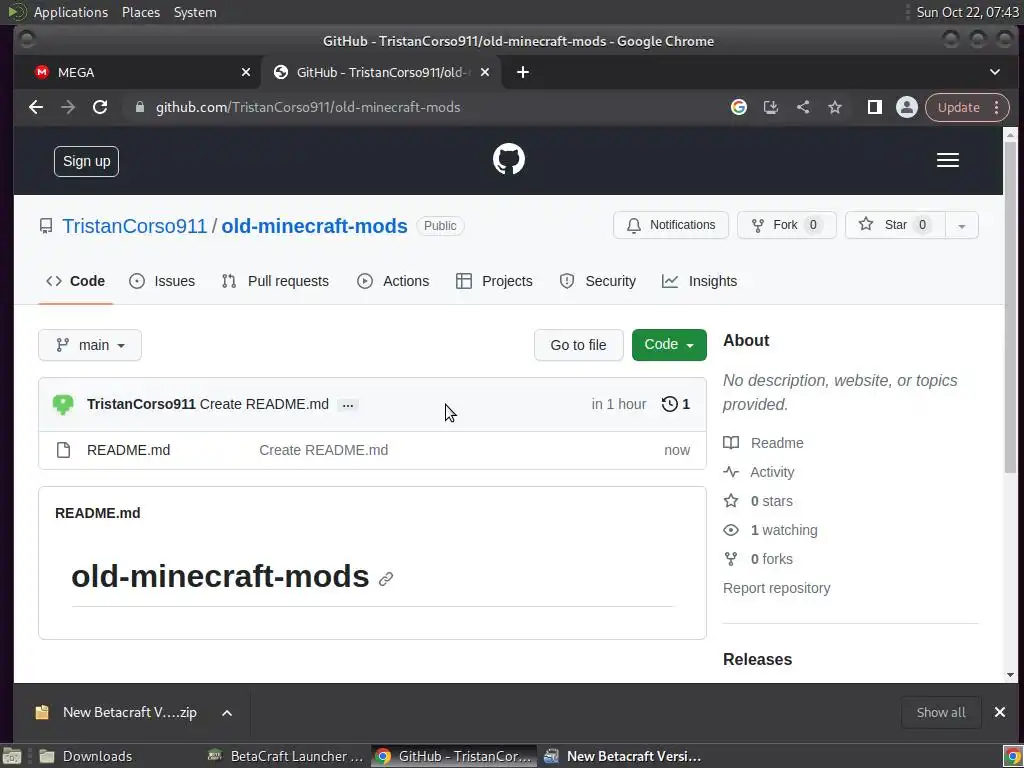Viewport: 1024px width, 768px height.
Task: Open the tab search chevron in Chrome
Action: click(995, 72)
